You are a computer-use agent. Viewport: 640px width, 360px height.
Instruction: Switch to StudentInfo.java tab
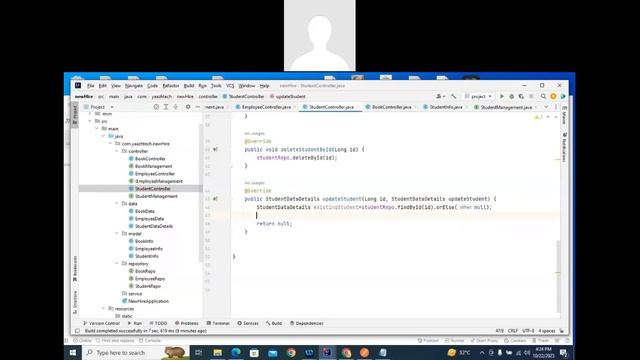click(x=444, y=107)
